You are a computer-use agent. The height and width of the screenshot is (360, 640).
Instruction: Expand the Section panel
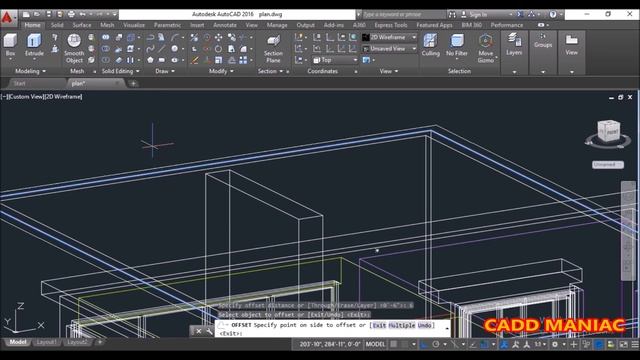pyautogui.click(x=270, y=71)
